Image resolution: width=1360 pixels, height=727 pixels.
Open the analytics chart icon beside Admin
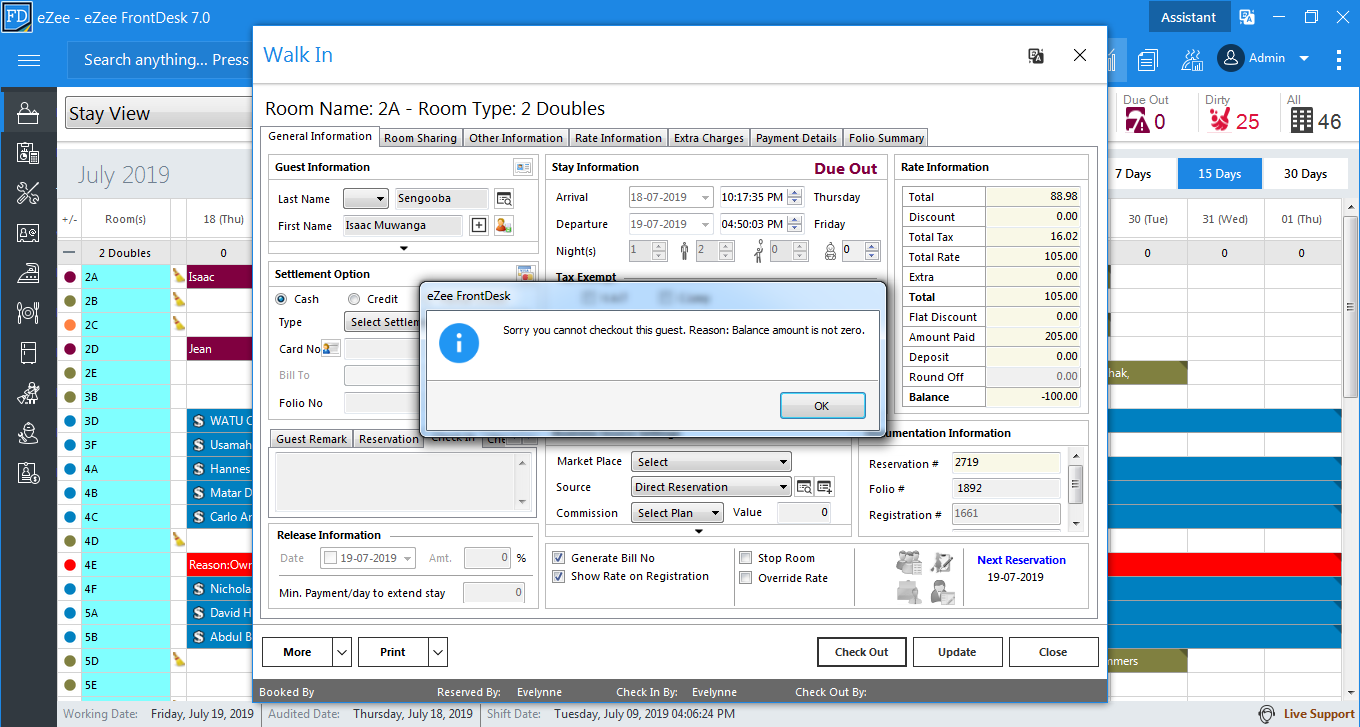pyautogui.click(x=1192, y=60)
